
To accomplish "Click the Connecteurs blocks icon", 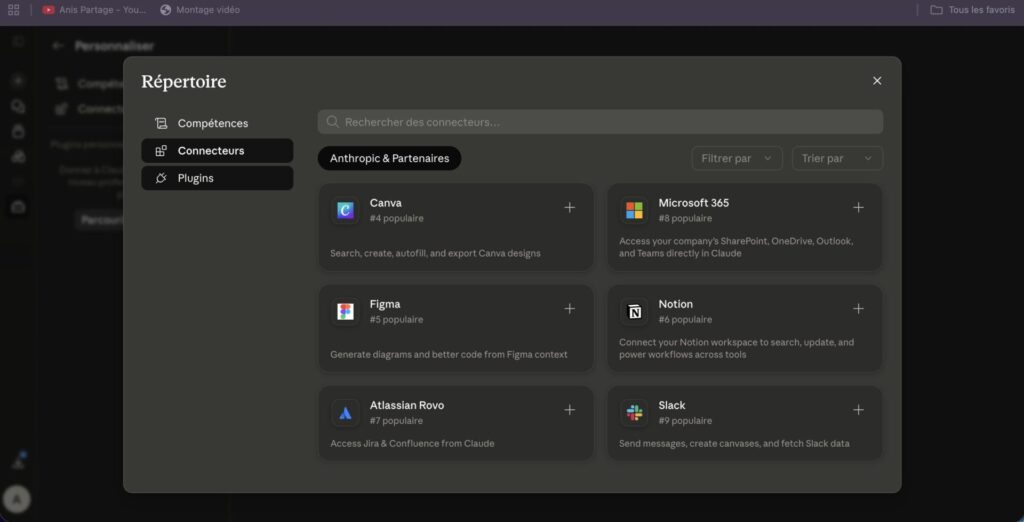I will pyautogui.click(x=161, y=151).
